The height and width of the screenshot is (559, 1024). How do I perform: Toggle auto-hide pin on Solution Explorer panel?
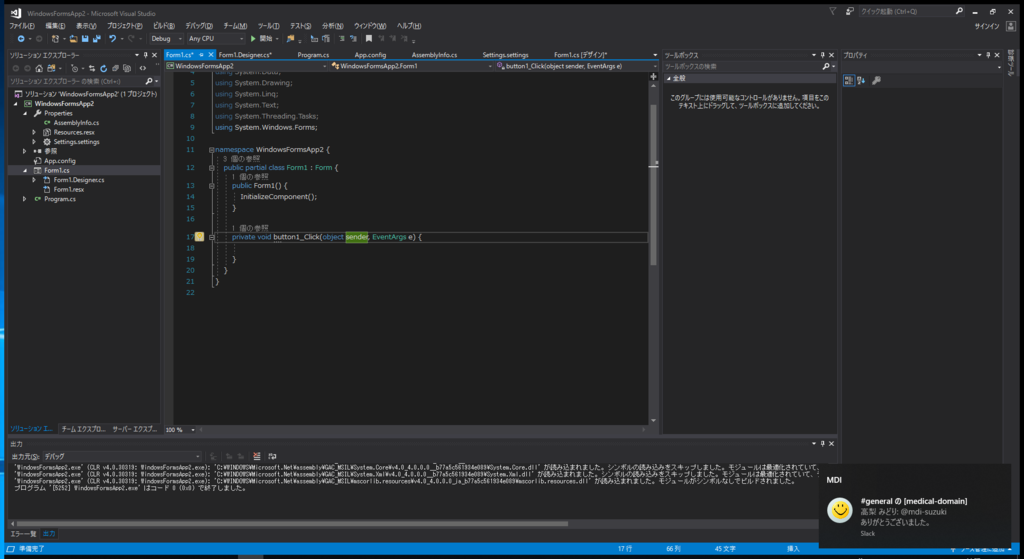(x=146, y=56)
